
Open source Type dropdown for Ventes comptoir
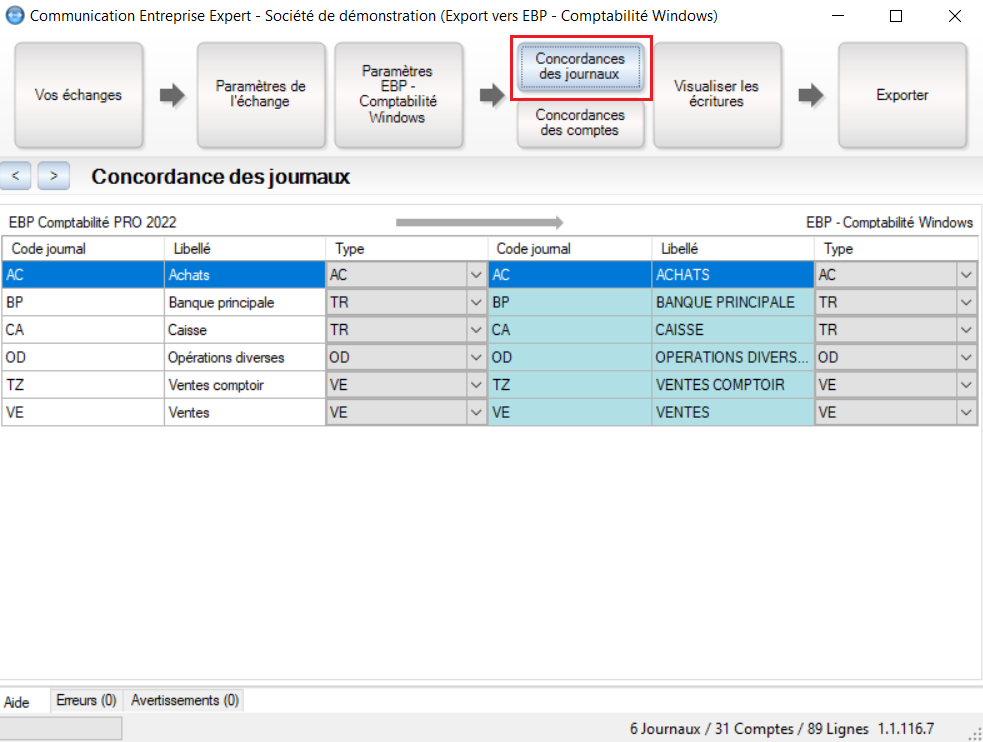click(x=476, y=385)
